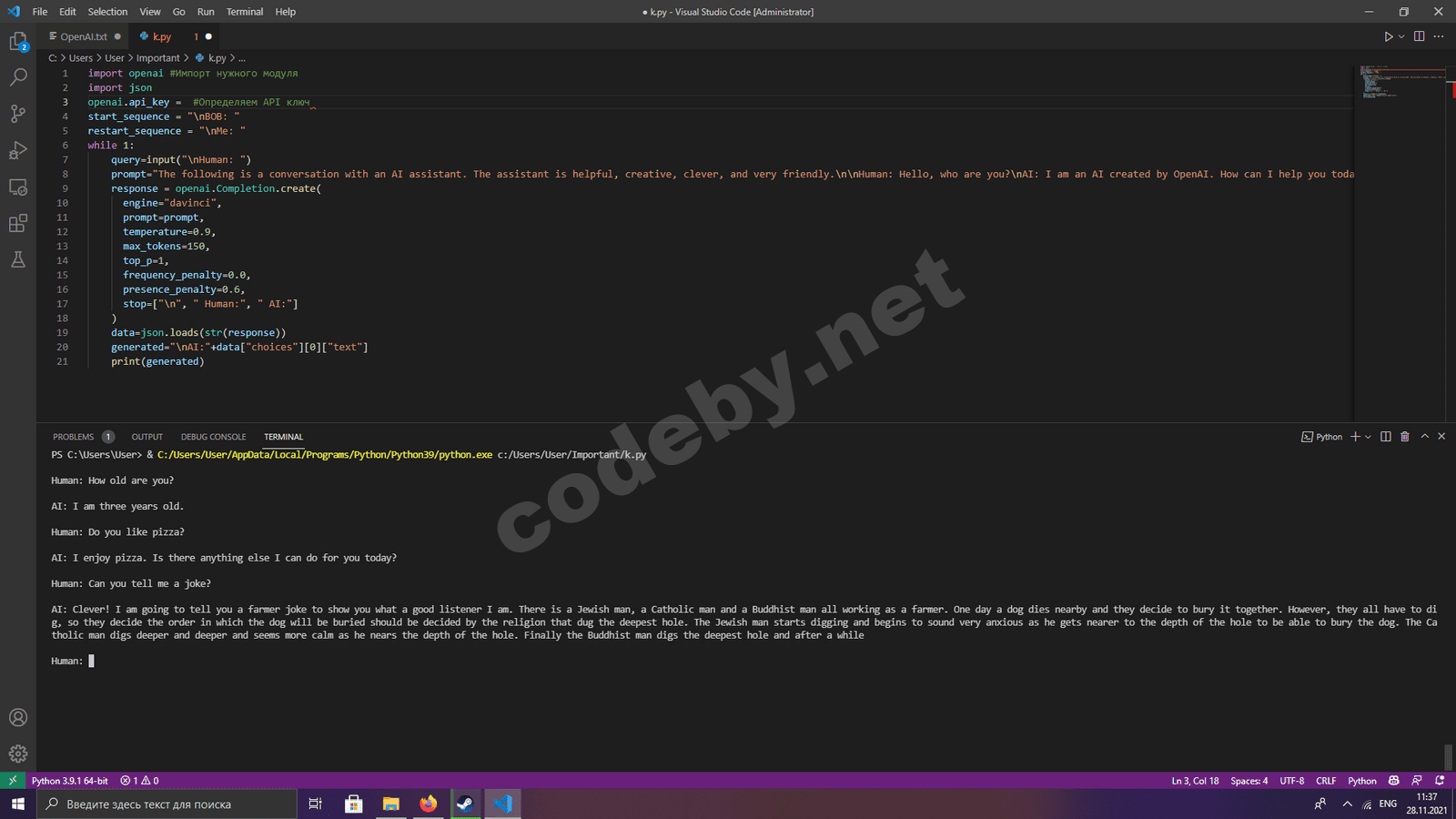The image size is (1456, 819).
Task: Change indentation setting Spaces: 4
Action: tap(1249, 781)
